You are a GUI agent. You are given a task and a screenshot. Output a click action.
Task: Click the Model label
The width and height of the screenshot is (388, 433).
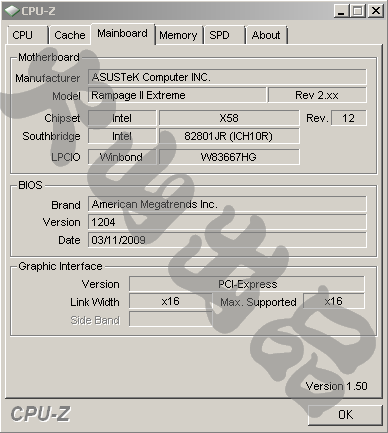[66, 96]
